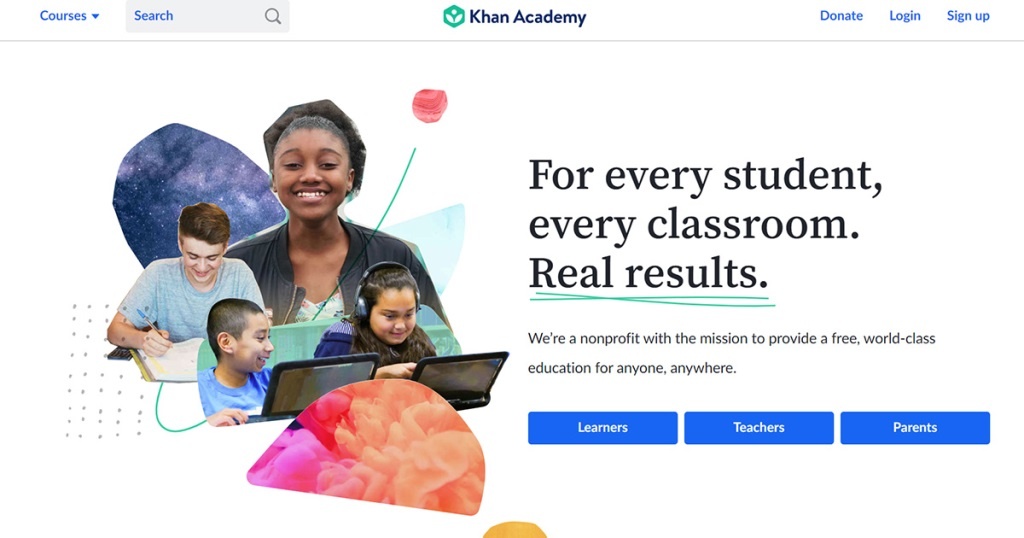Click the Khan Academy wordmark text
Screen dimensions: 1024x538
528,17
